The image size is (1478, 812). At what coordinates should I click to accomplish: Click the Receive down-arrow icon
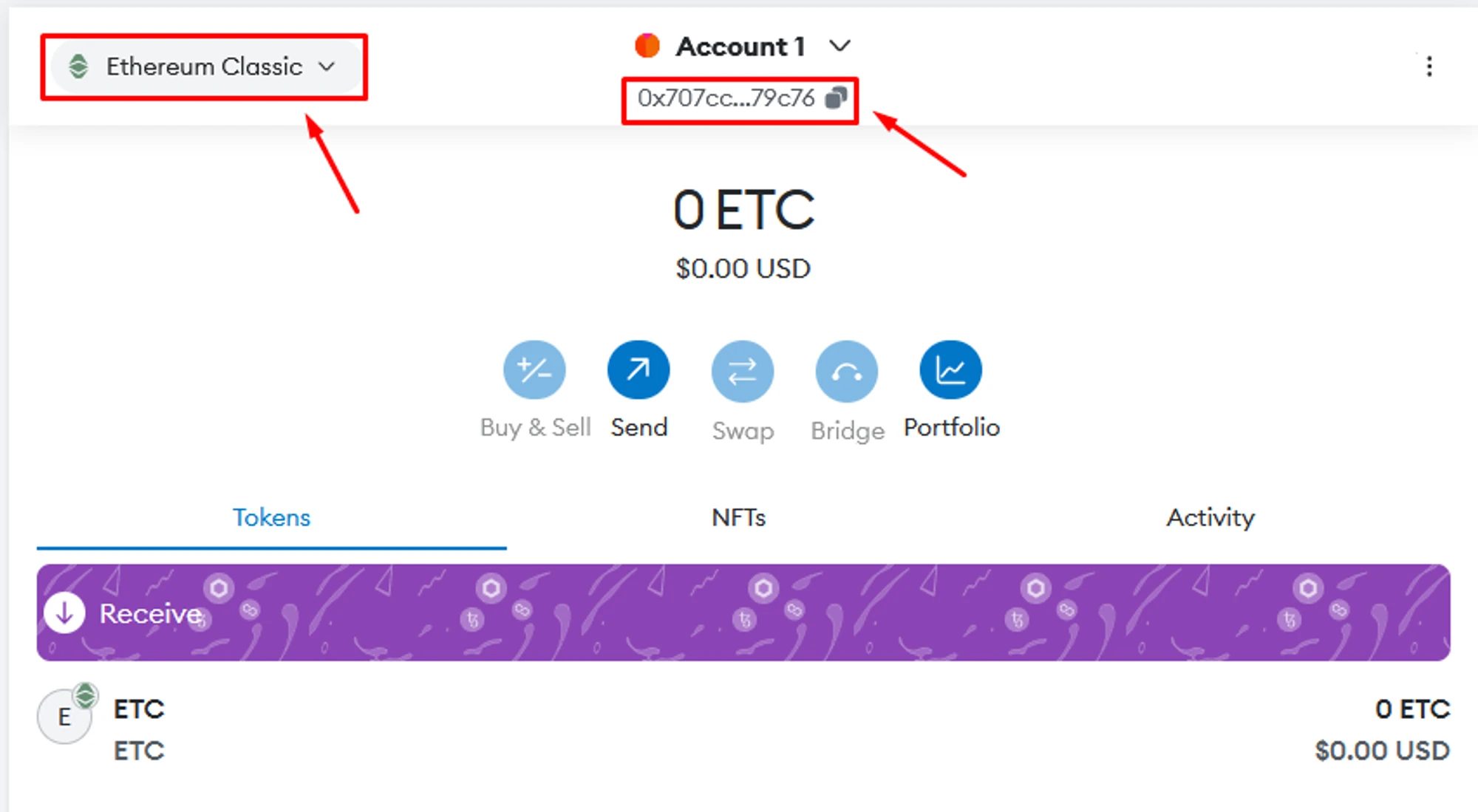(x=64, y=613)
